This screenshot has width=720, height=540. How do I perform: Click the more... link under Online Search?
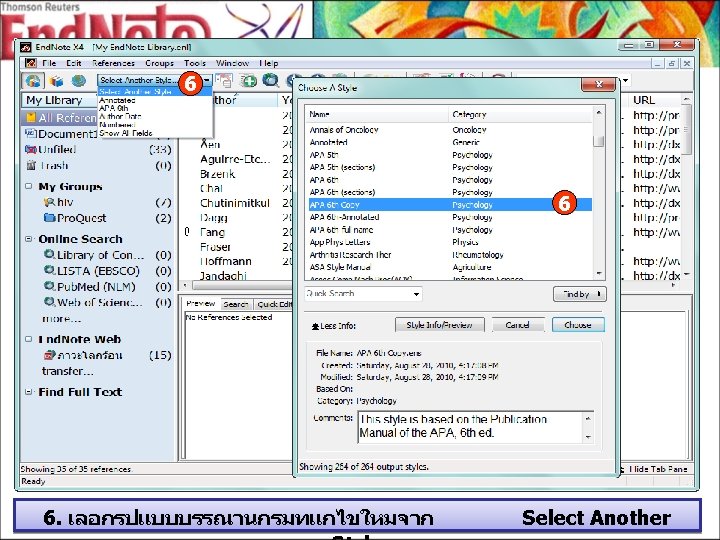62,318
